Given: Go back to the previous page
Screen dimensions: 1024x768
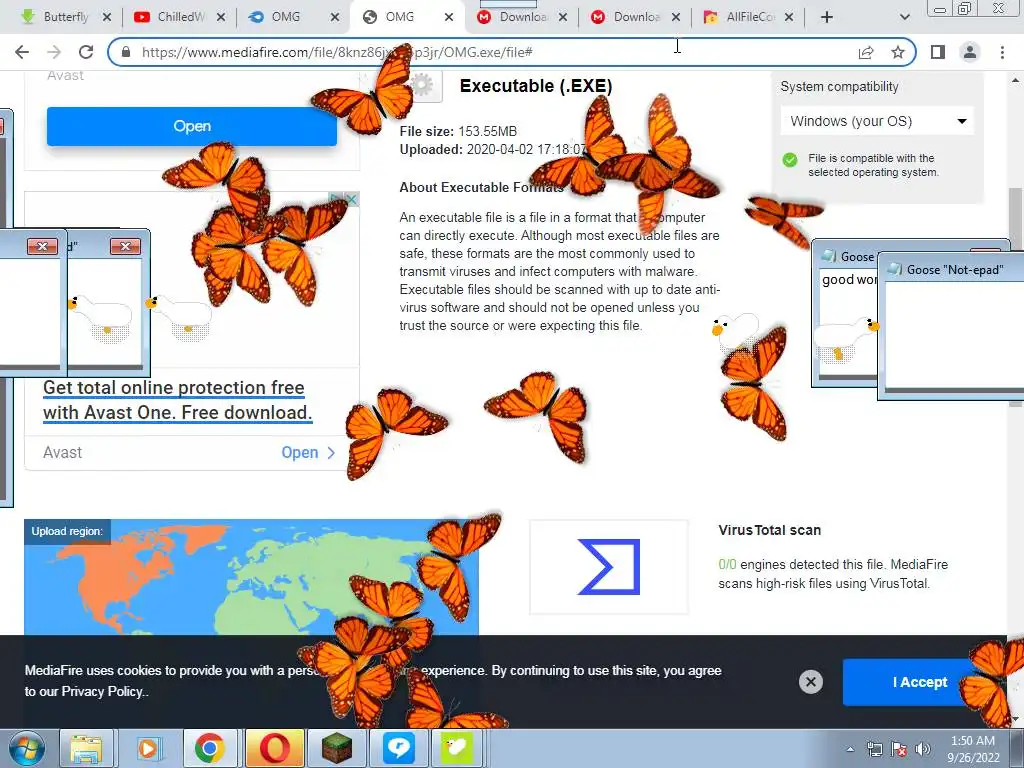Looking at the screenshot, I should [22, 52].
